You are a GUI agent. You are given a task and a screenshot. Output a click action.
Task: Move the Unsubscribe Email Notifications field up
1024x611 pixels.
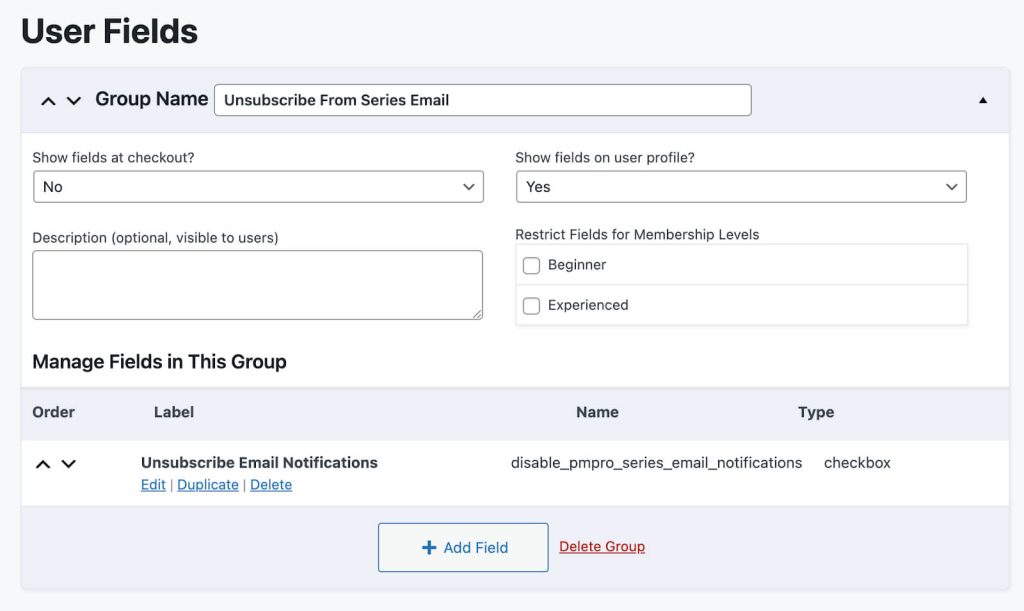42,463
